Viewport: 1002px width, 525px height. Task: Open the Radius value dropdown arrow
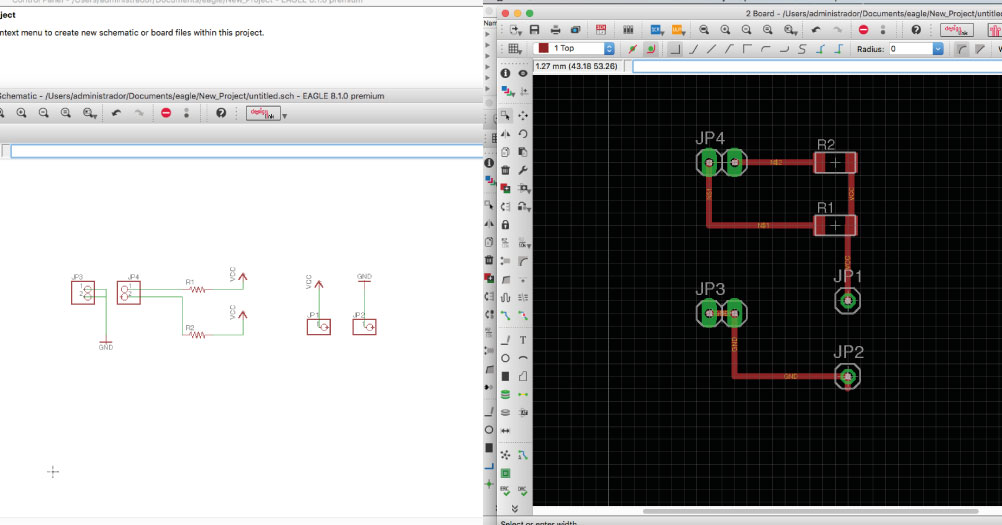(938, 49)
